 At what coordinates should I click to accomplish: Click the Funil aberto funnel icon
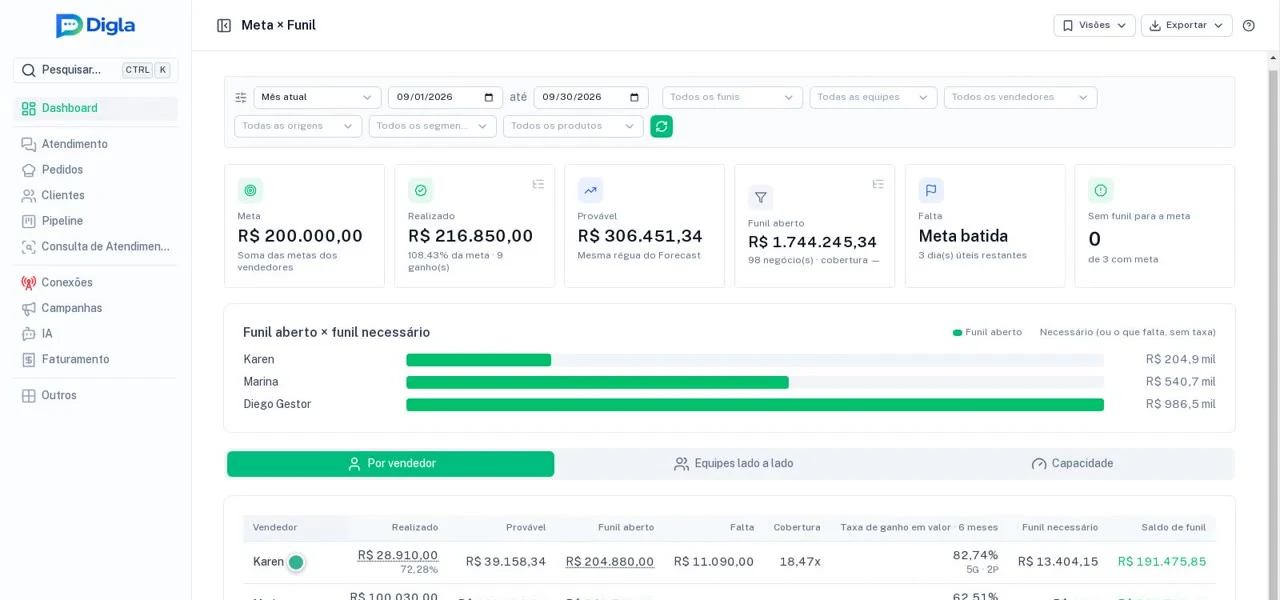pos(760,197)
